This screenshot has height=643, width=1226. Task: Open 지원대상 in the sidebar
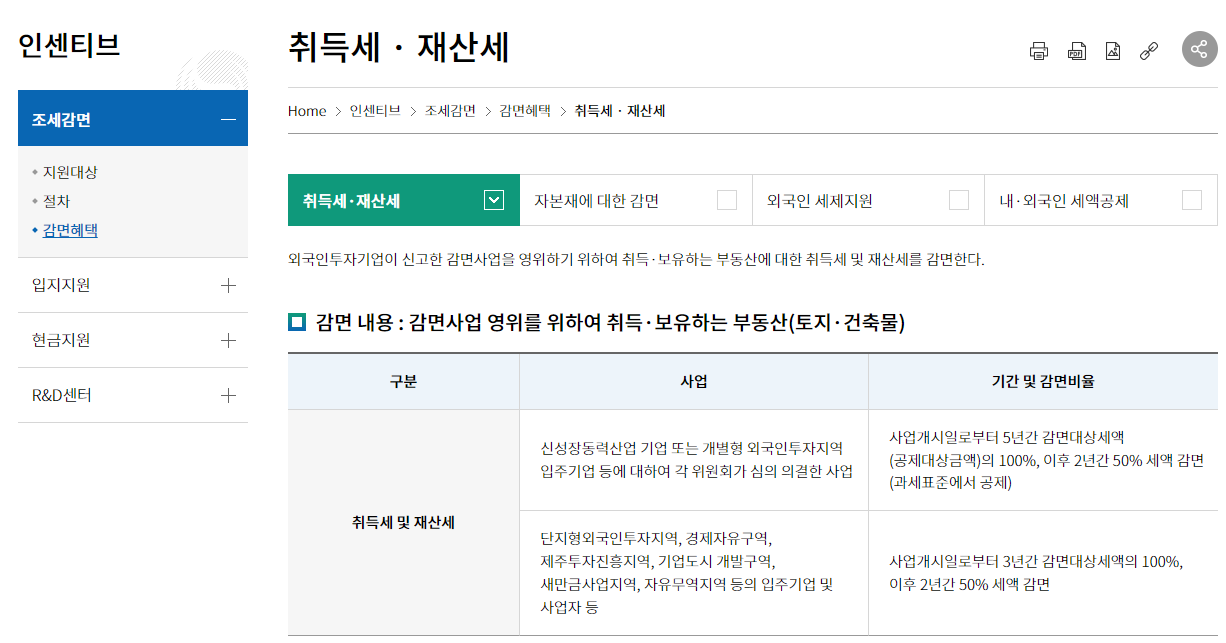pos(70,172)
